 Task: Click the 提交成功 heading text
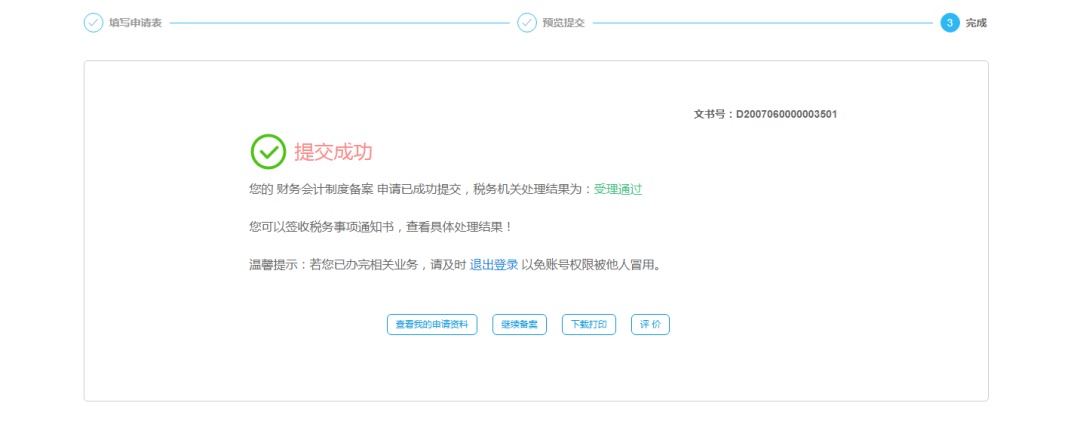[x=333, y=152]
